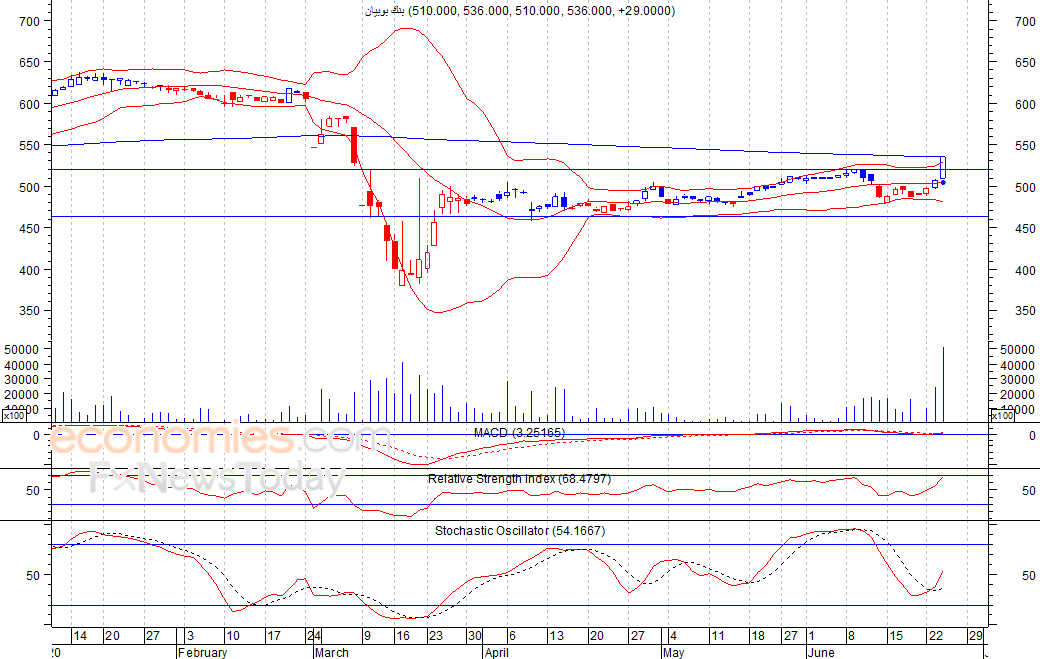The height and width of the screenshot is (659, 1040).
Task: Click the chart title with OHLC price values
Action: (x=520, y=11)
